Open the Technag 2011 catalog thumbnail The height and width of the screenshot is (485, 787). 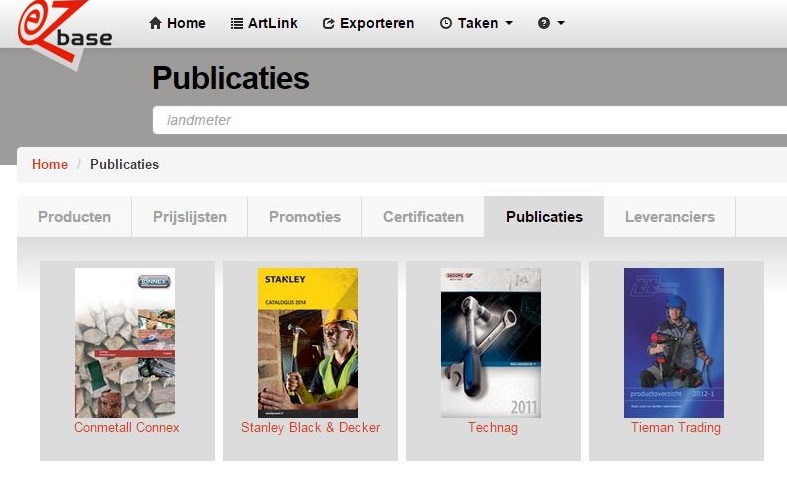tap(491, 342)
